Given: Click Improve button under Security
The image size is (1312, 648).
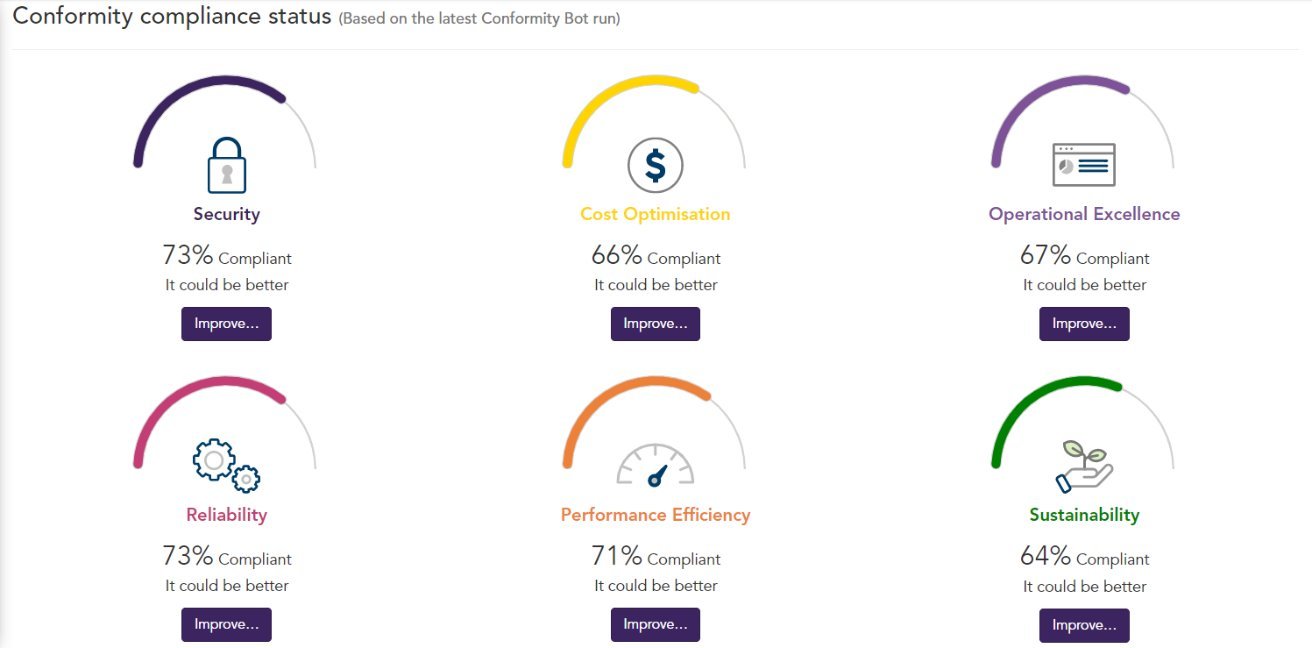Looking at the screenshot, I should coord(226,323).
